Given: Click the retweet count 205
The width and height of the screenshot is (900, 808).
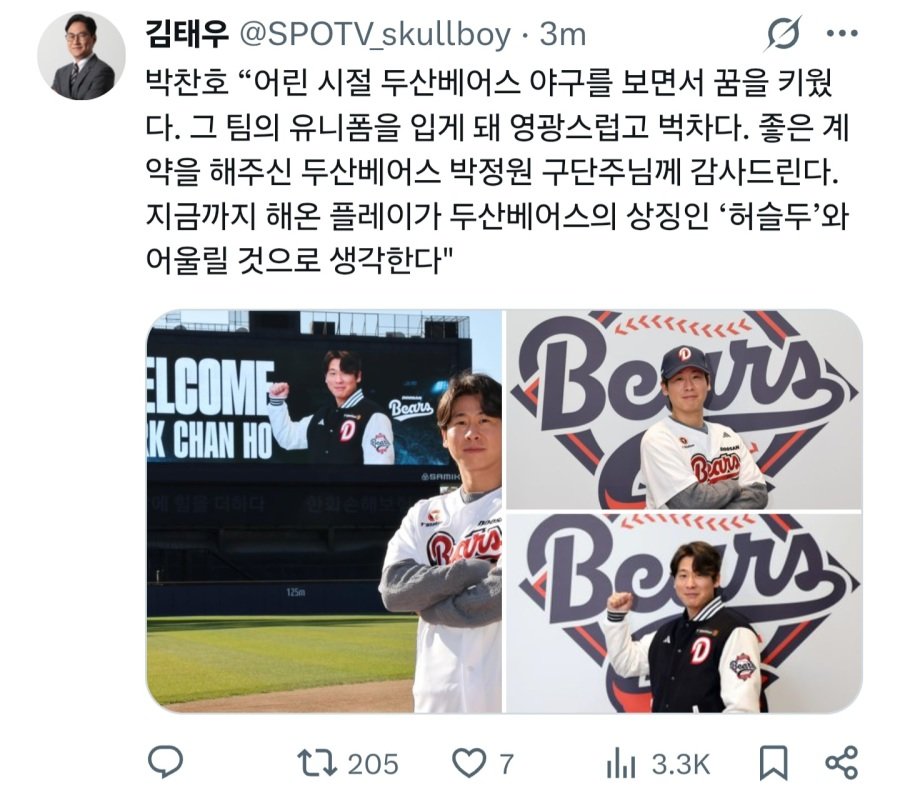Looking at the screenshot, I should (x=373, y=764).
